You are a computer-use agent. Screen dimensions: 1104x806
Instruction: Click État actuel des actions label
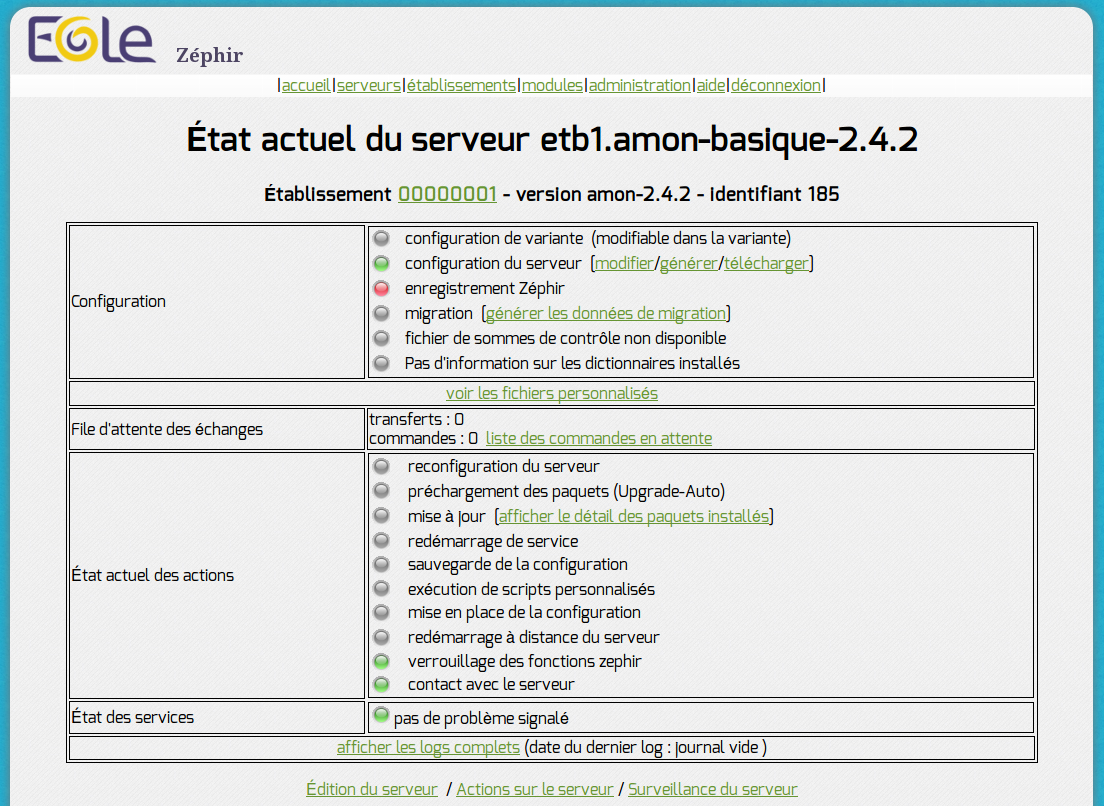(152, 575)
